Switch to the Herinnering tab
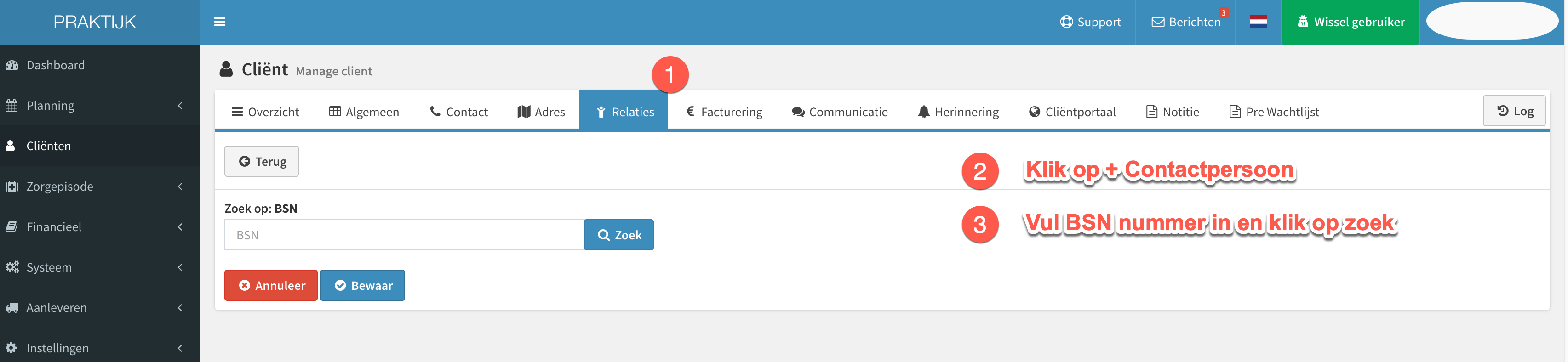Image resolution: width=1568 pixels, height=362 pixels. (958, 112)
